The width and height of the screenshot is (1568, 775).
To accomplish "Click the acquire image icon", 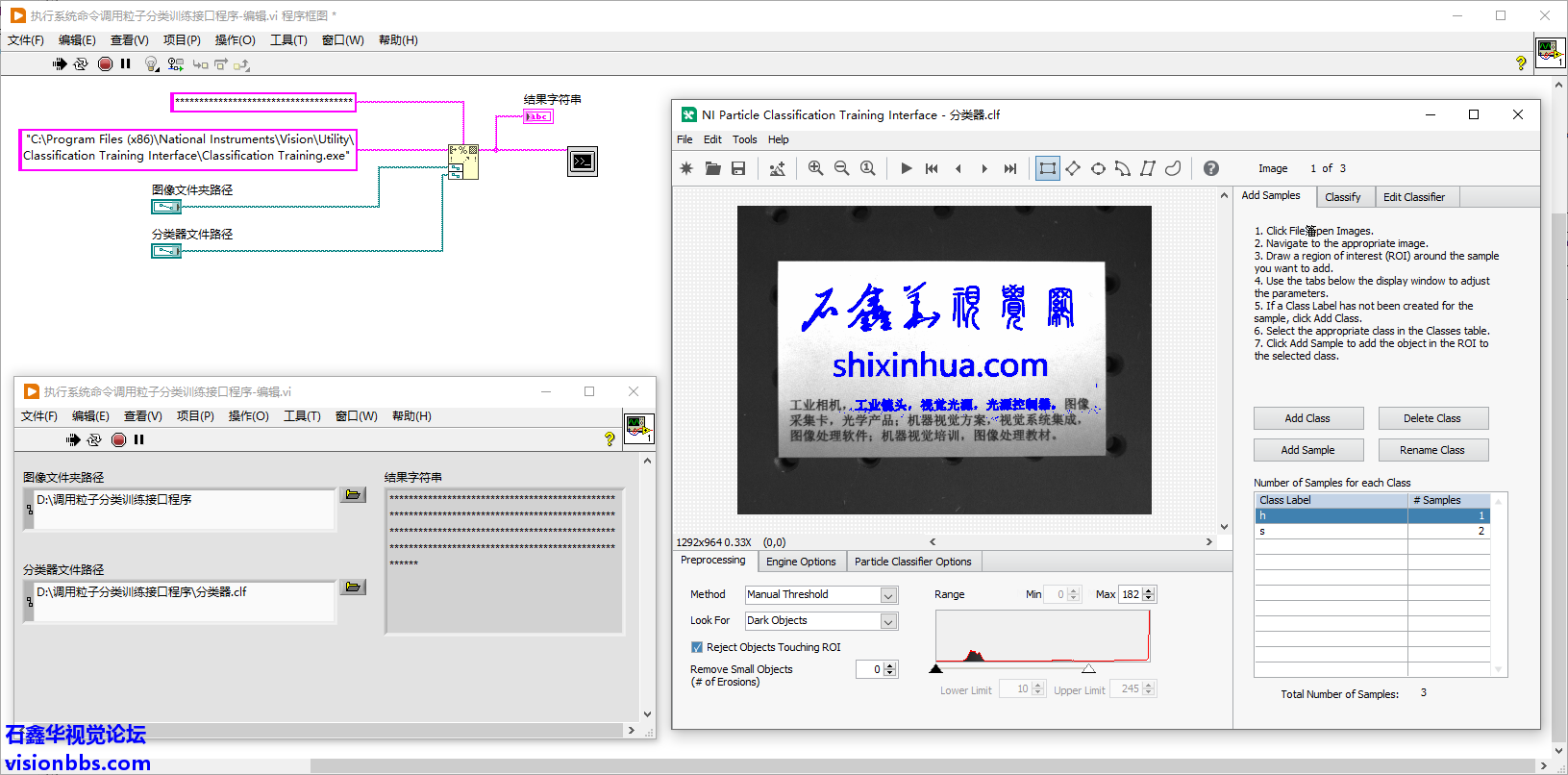I will tap(777, 168).
